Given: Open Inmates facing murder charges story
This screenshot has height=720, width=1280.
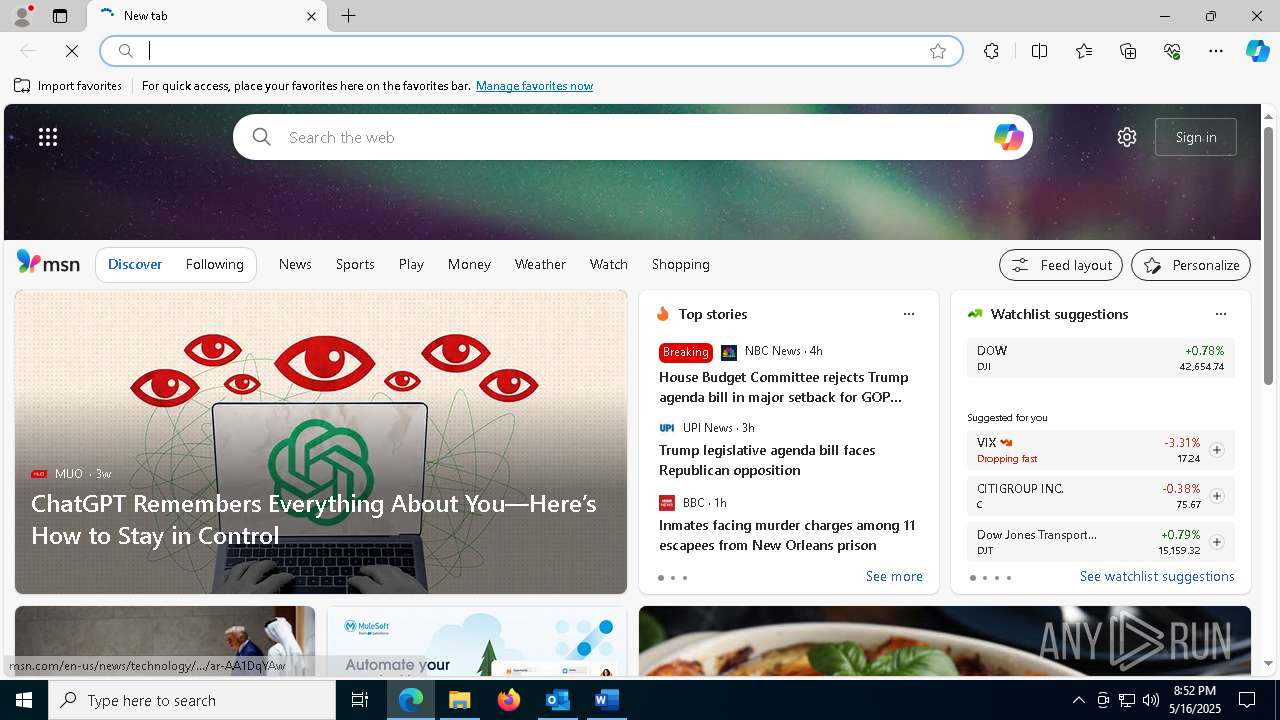Looking at the screenshot, I should (787, 535).
